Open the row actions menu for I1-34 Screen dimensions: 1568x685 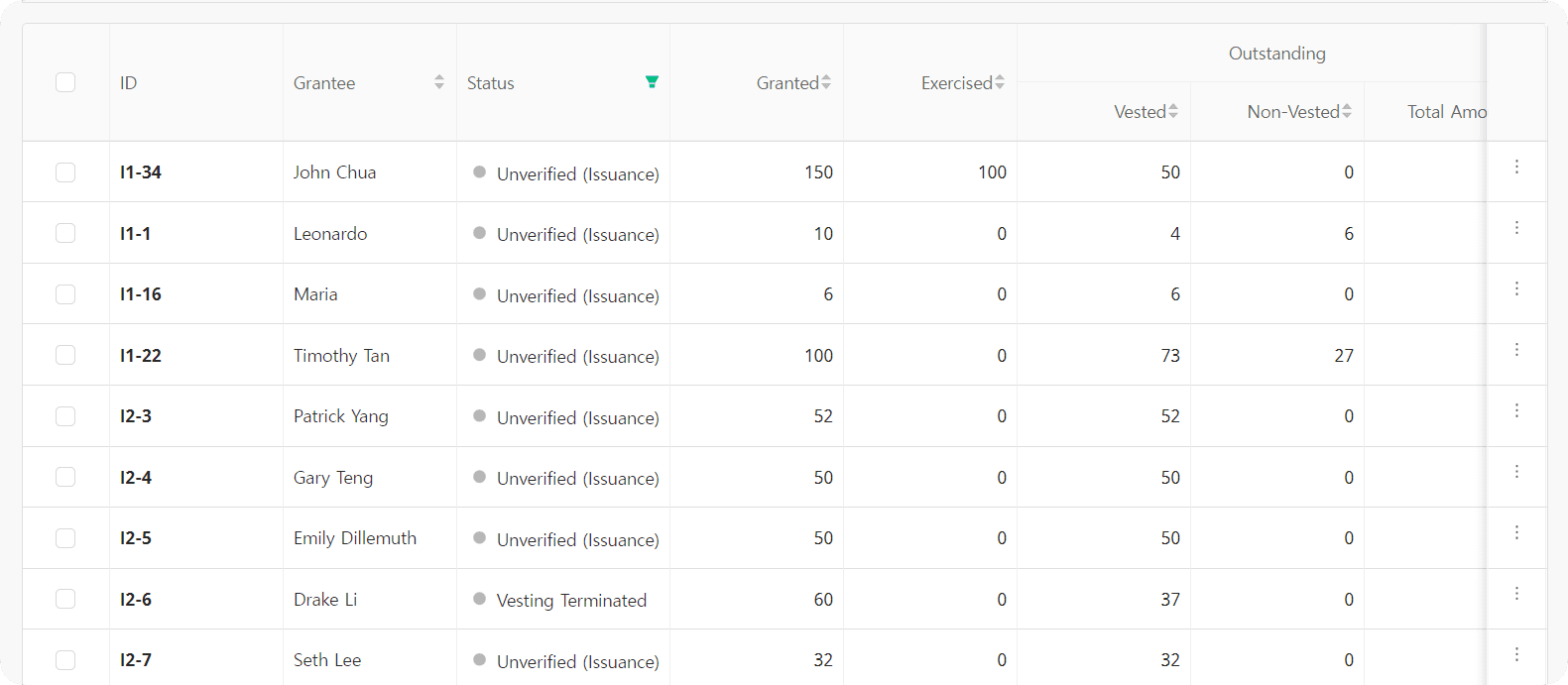1516,167
